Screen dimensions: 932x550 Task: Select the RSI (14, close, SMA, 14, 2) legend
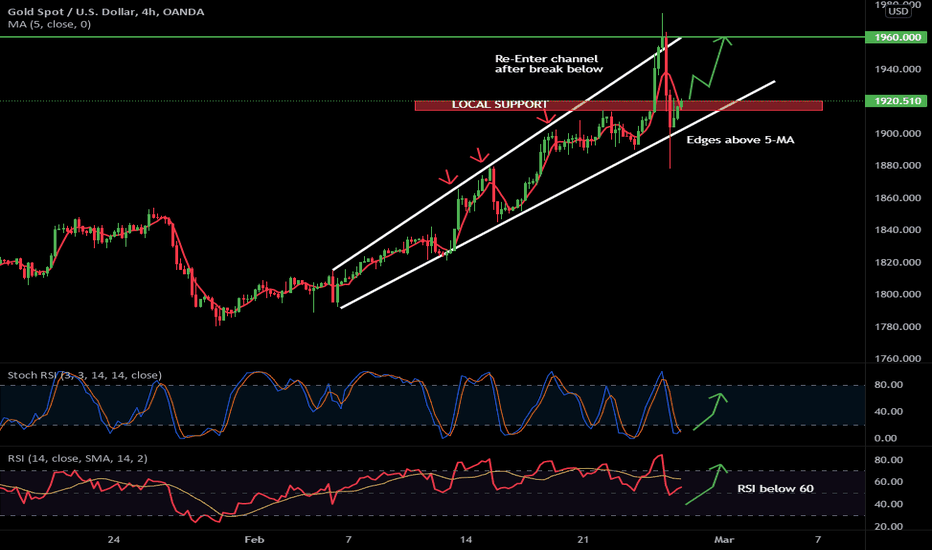77,458
